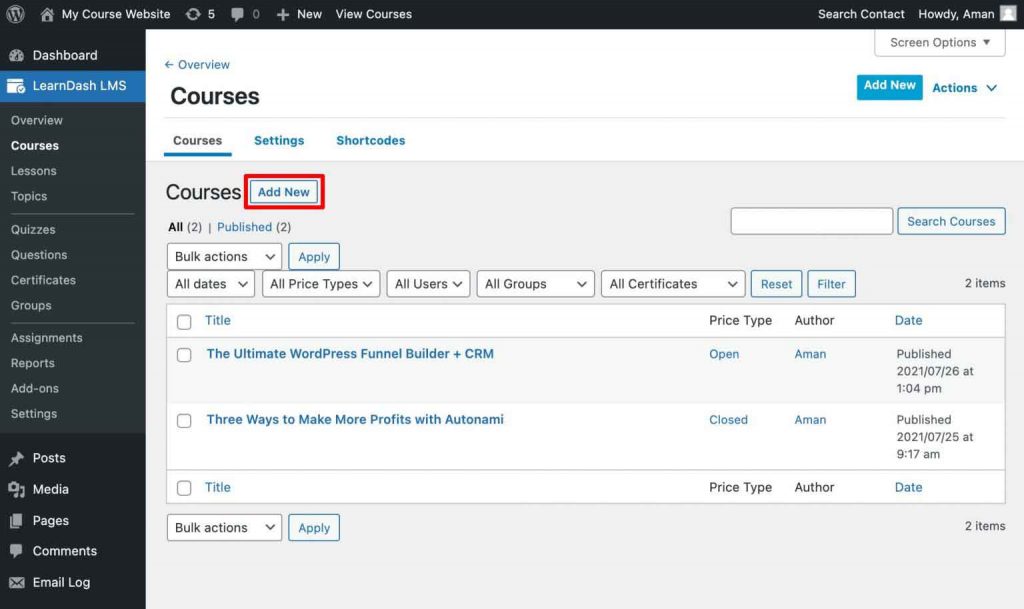Open Certificates in the LearnDash submenu
This screenshot has height=609, width=1024.
pos(43,280)
